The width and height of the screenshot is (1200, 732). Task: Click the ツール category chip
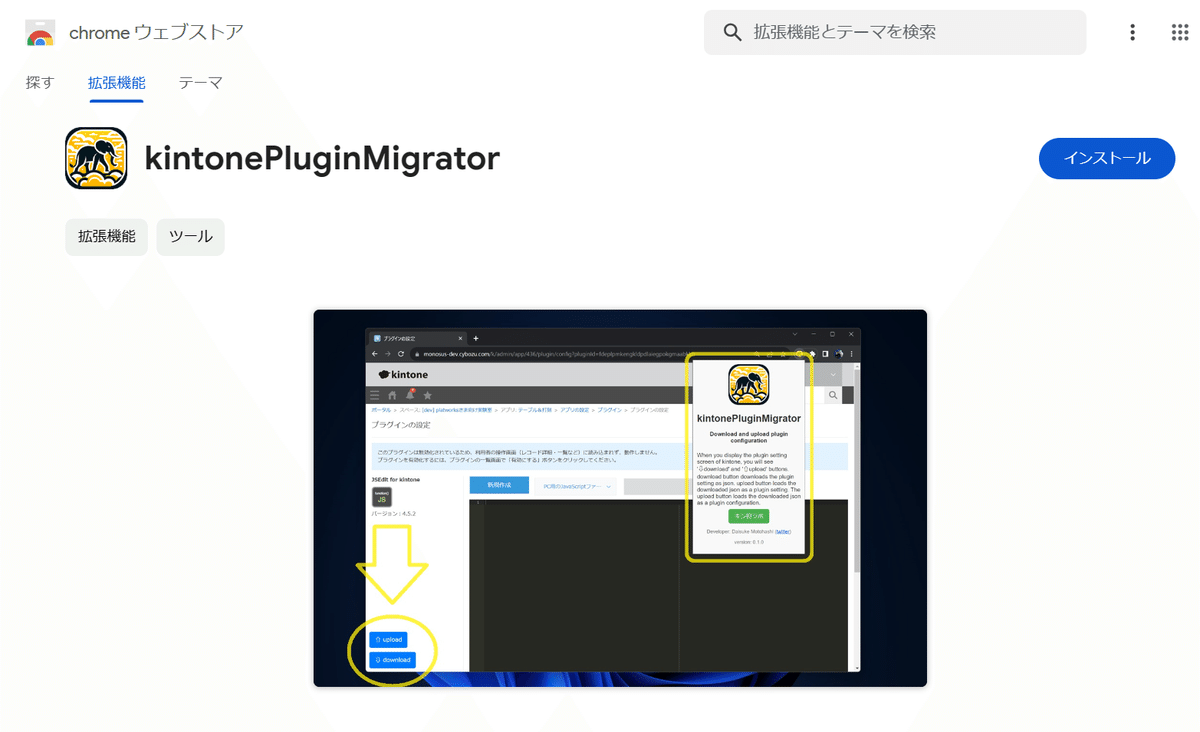click(x=190, y=237)
